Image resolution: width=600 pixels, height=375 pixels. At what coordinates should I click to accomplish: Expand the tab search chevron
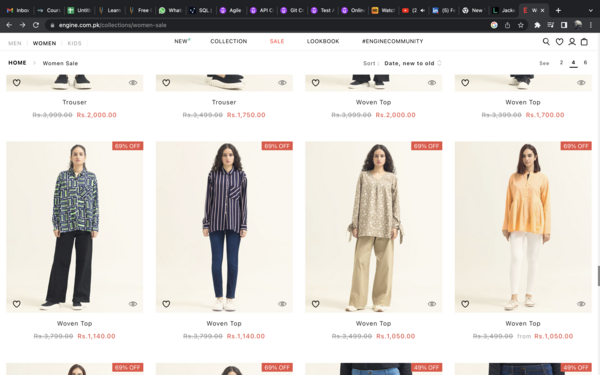(x=590, y=10)
